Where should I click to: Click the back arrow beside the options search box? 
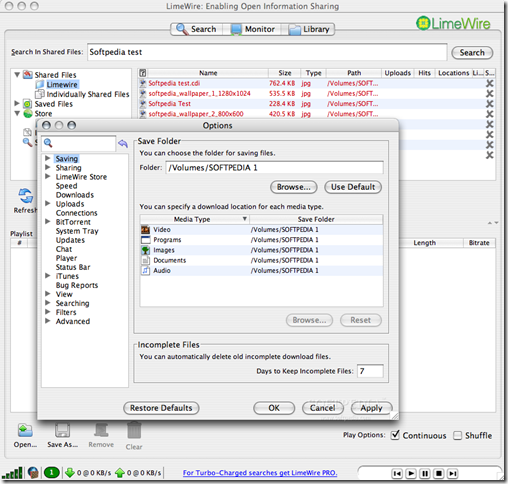(123, 143)
